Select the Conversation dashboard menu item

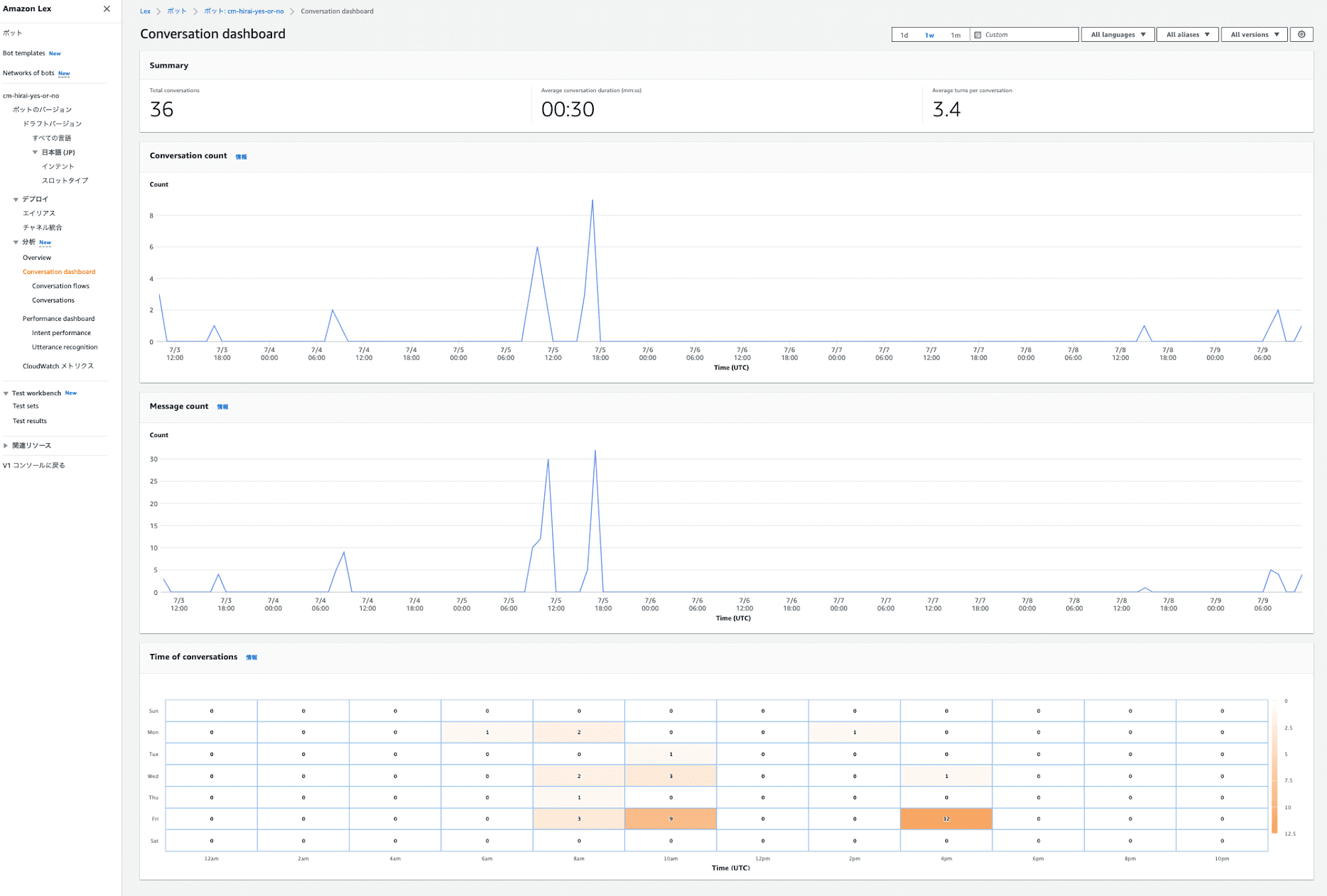click(x=59, y=271)
